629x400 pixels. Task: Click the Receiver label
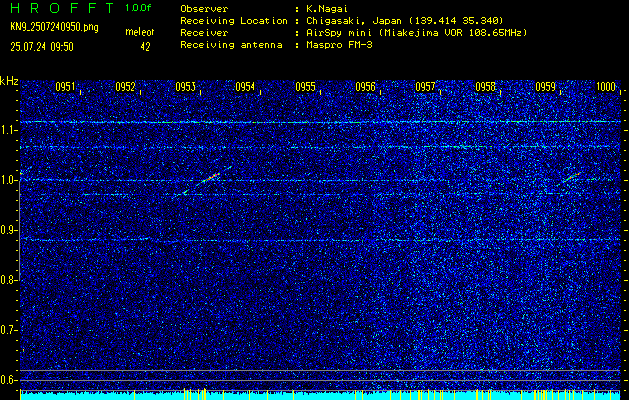point(204,33)
